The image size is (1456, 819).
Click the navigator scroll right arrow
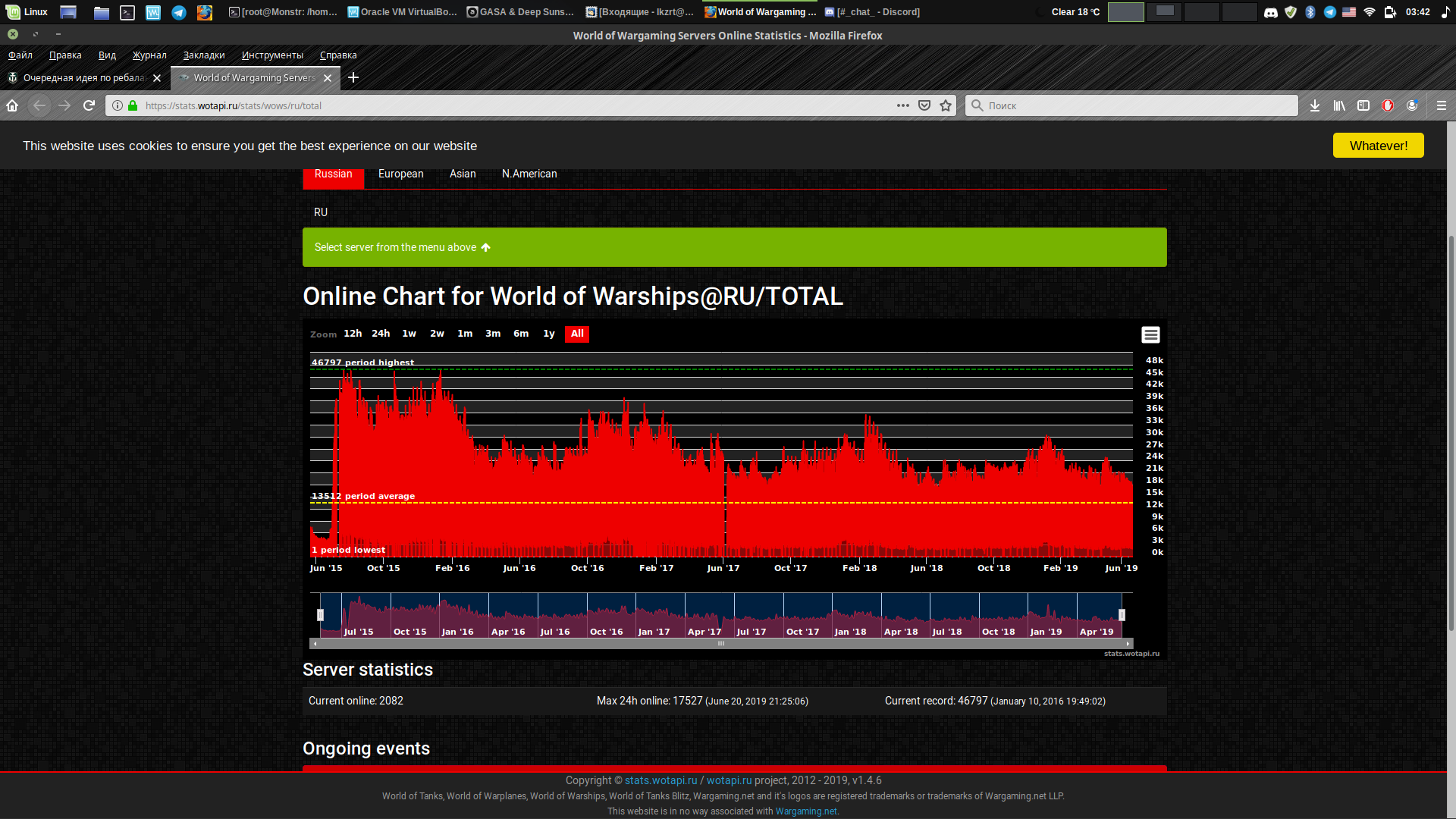point(1128,644)
